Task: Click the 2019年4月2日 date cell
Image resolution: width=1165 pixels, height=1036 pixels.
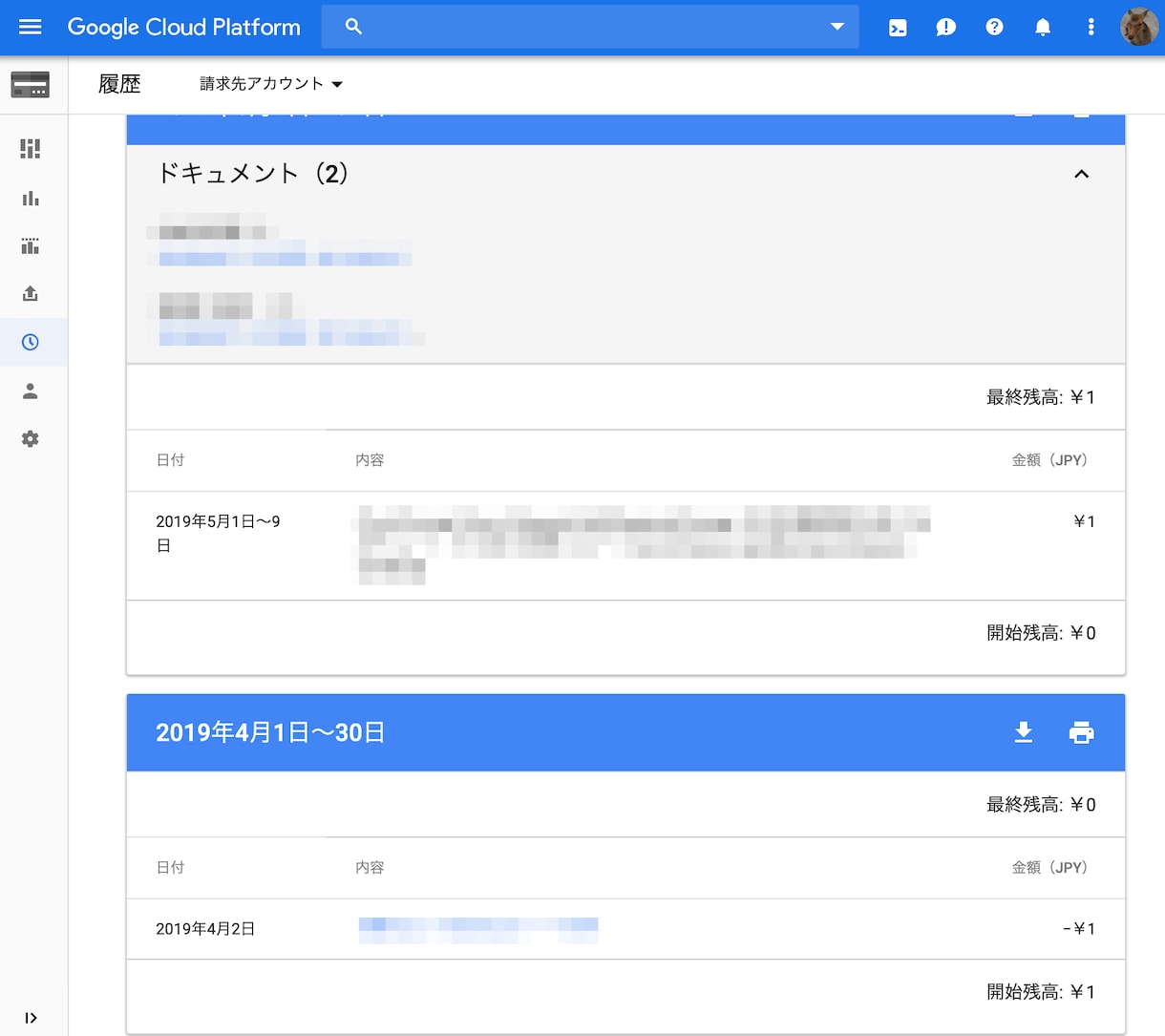Action: coord(205,929)
